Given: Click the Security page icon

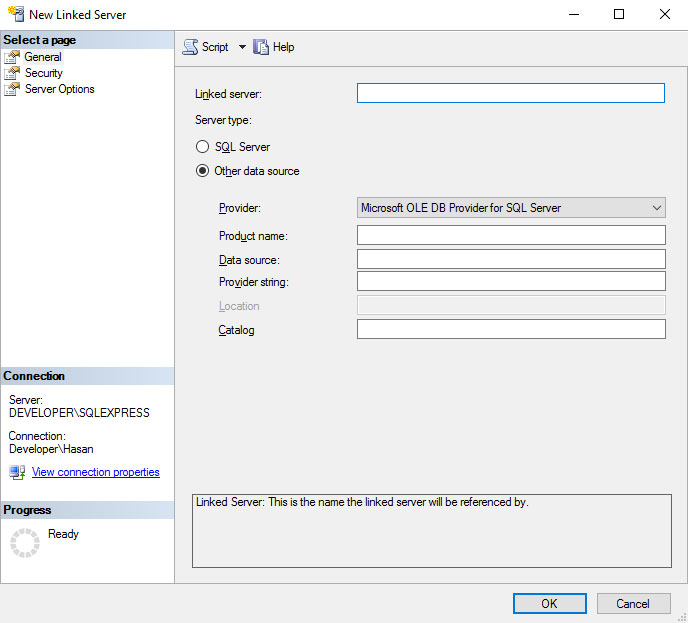Looking at the screenshot, I should click(x=12, y=73).
